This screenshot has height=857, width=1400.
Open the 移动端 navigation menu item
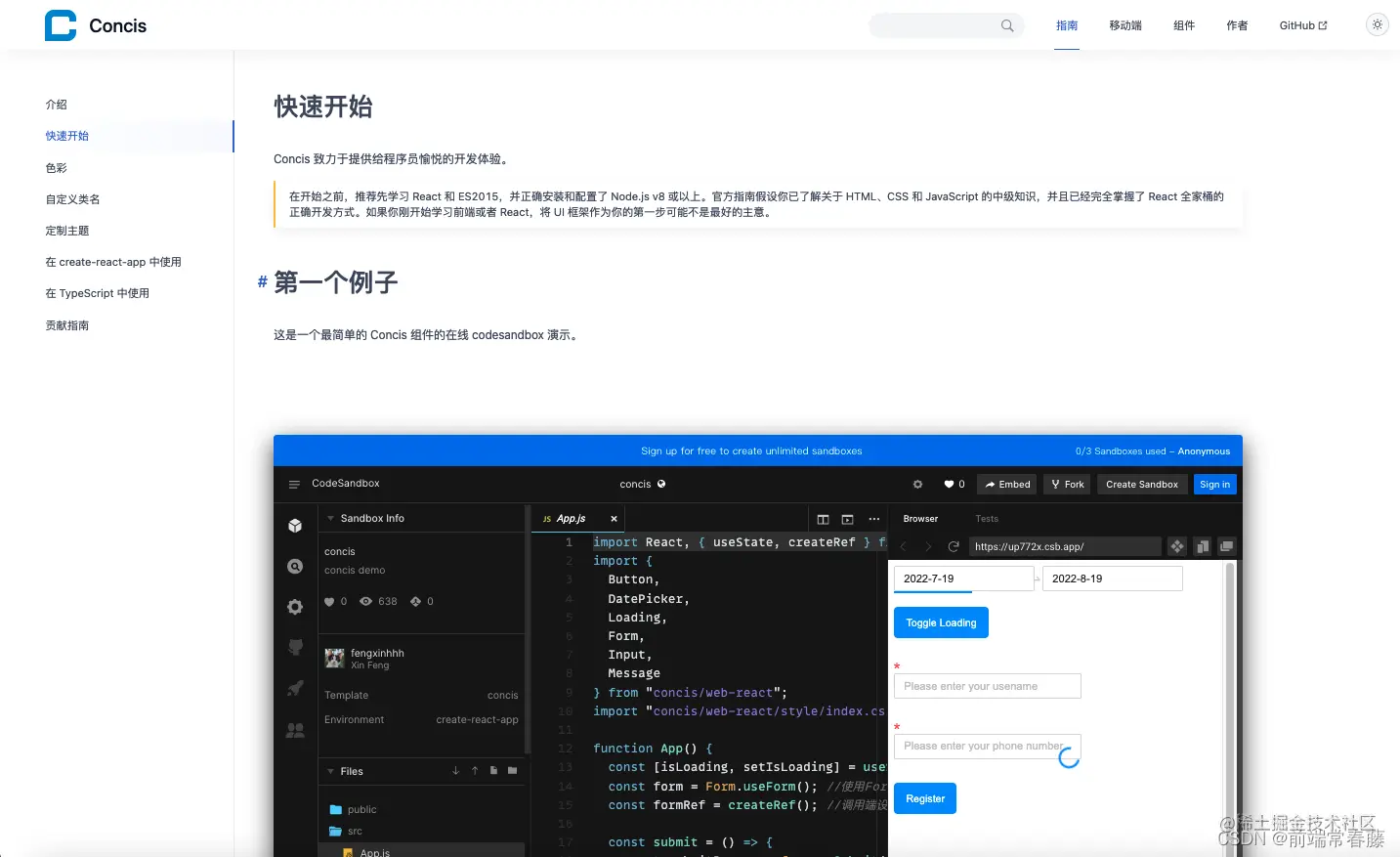pyautogui.click(x=1124, y=25)
